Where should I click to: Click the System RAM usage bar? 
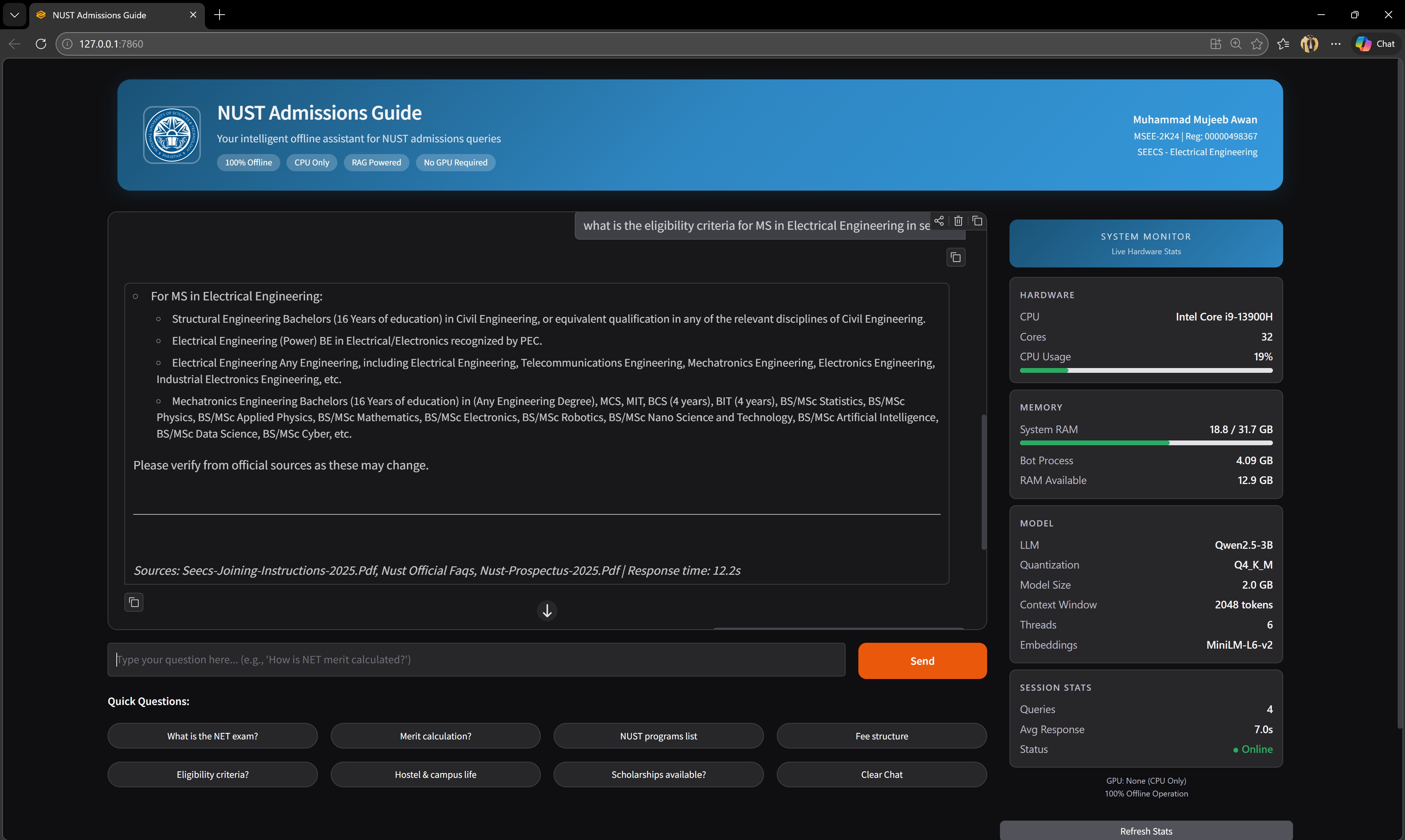tap(1146, 443)
